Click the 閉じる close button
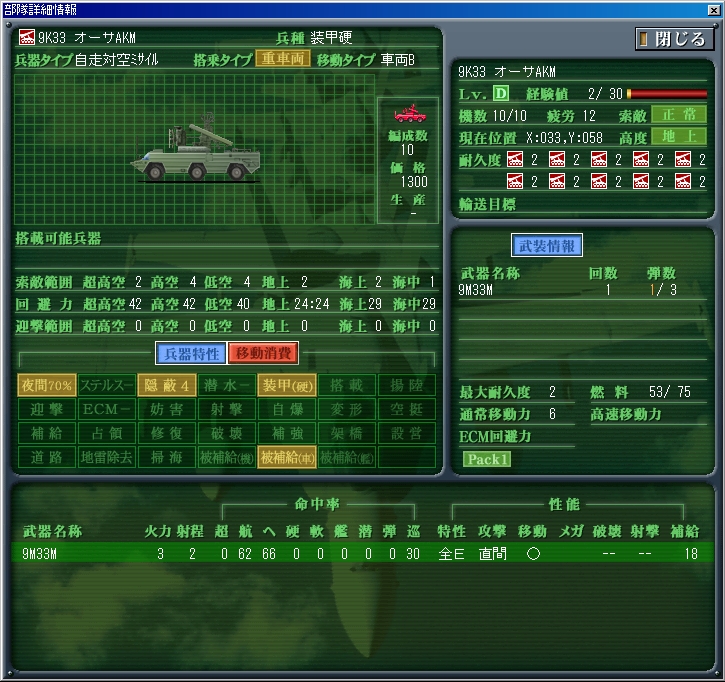This screenshot has width=725, height=682. [x=675, y=39]
